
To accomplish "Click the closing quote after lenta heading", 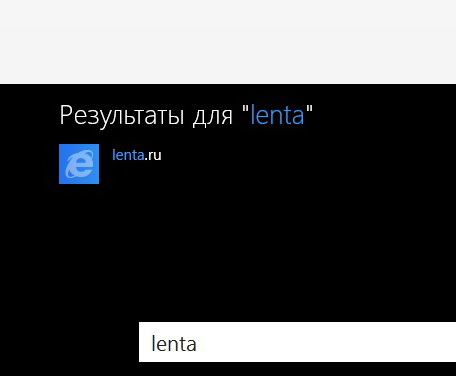I will click(309, 109).
